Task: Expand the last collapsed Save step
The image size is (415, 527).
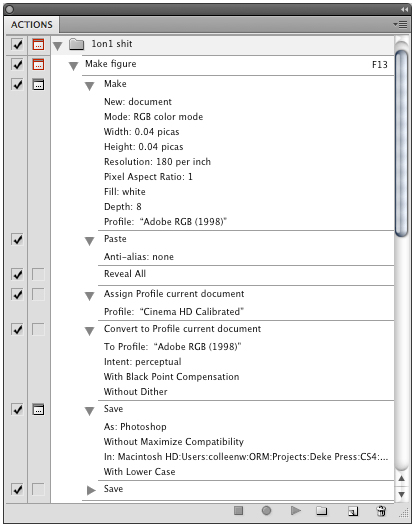Action: click(91, 490)
